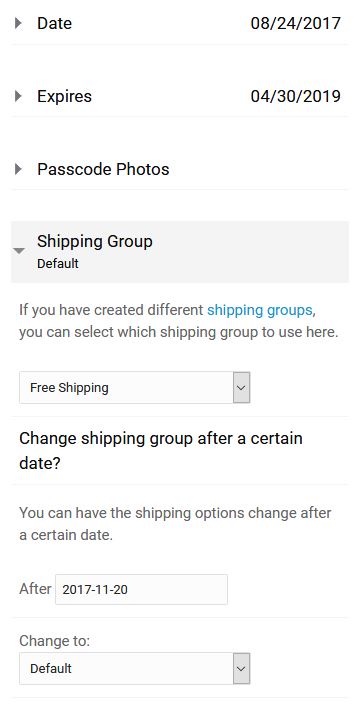
Task: Collapse the Shipping Group section arrow
Action: [x=19, y=251]
